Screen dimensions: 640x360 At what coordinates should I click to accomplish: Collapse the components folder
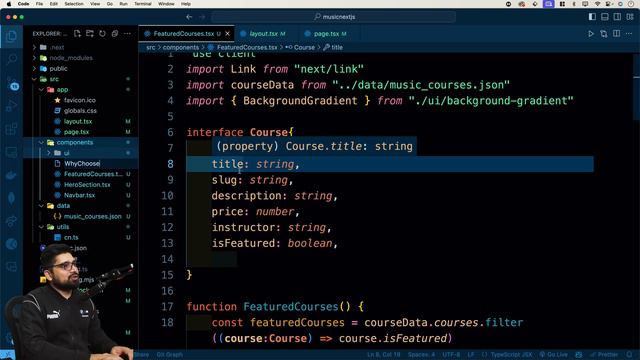coord(41,142)
